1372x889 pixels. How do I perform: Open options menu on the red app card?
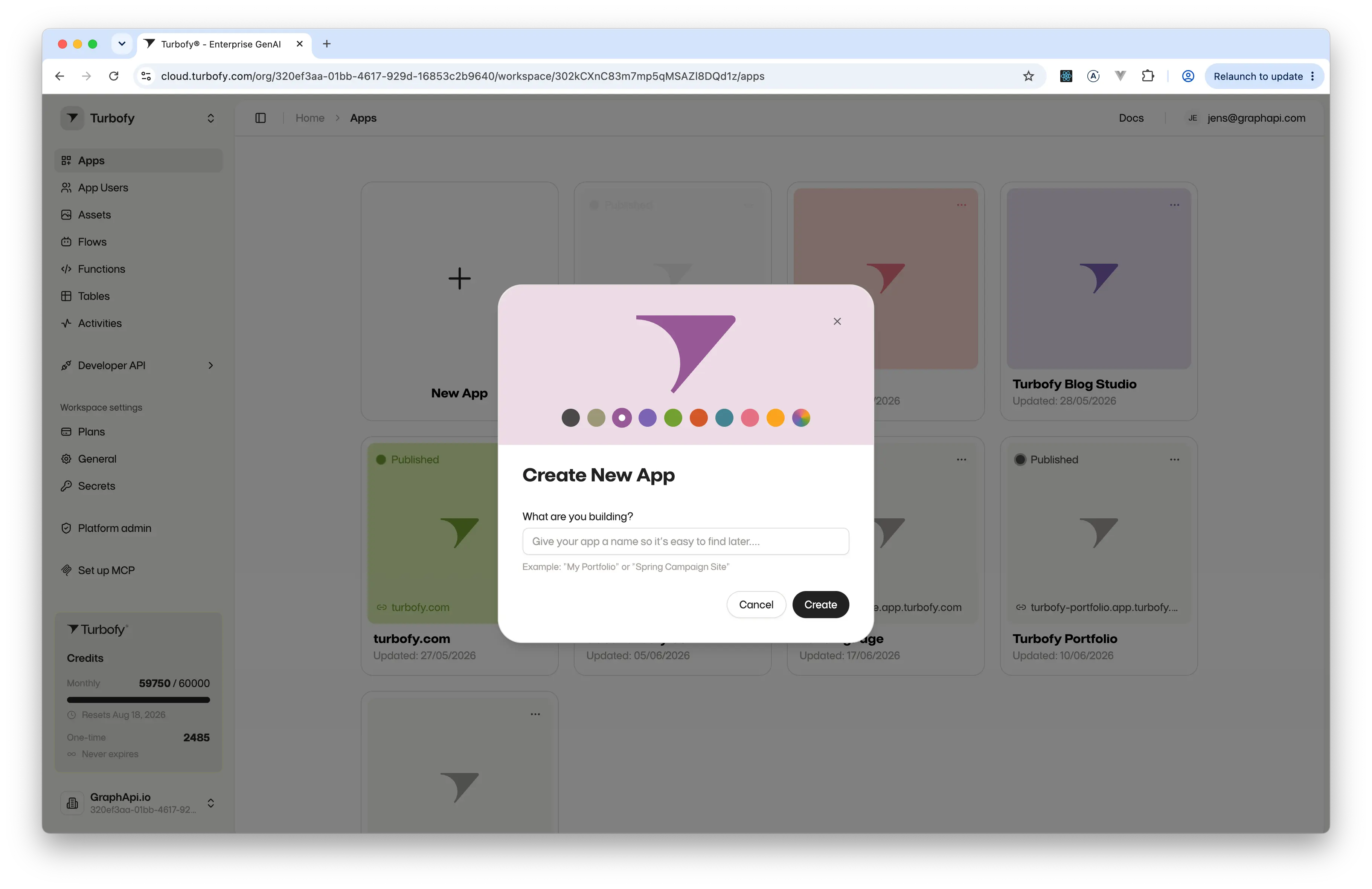(x=962, y=205)
